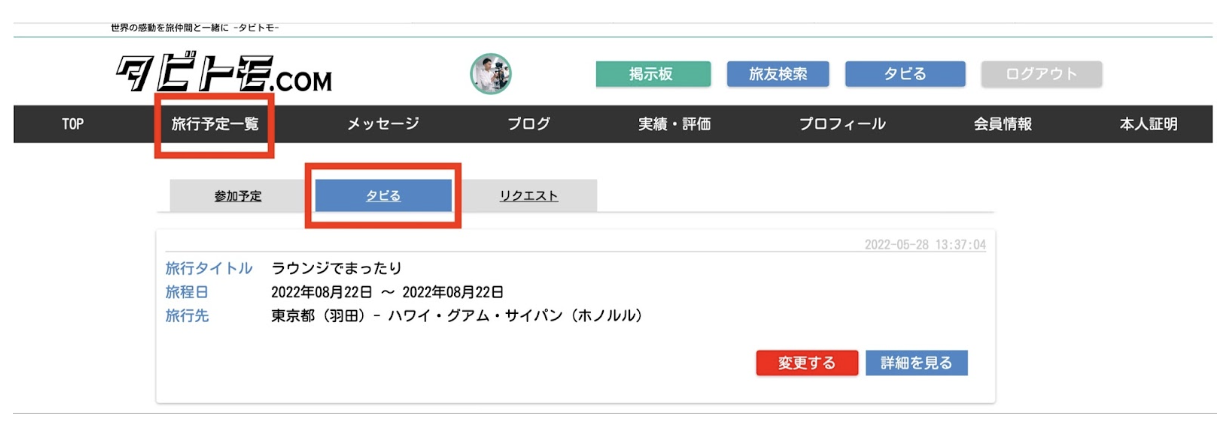Viewport: 1222px width, 430px height.
Task: Open 本人証明 menu item
Action: [x=1149, y=124]
